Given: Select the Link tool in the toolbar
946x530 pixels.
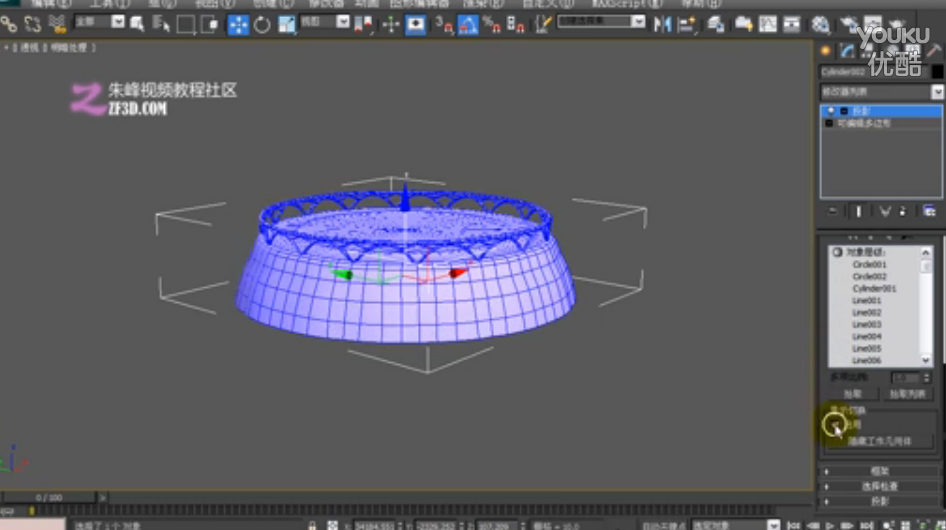Looking at the screenshot, I should 8,25.
